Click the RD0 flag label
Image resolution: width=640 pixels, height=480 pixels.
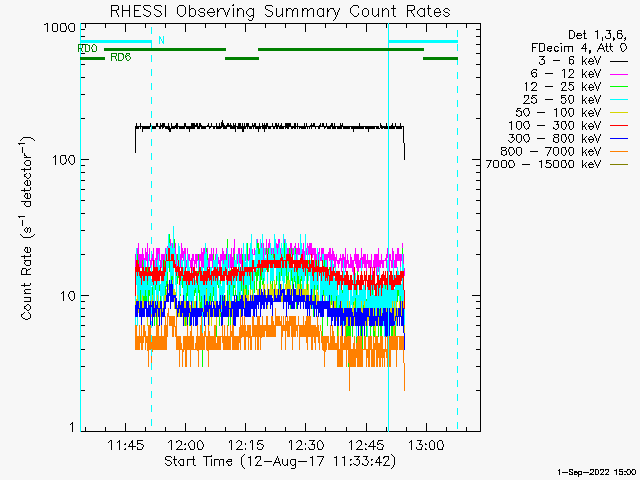coord(87,49)
